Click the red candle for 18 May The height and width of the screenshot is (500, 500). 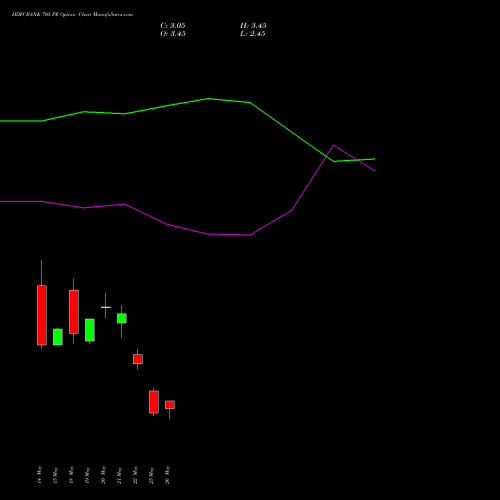tap(74, 312)
